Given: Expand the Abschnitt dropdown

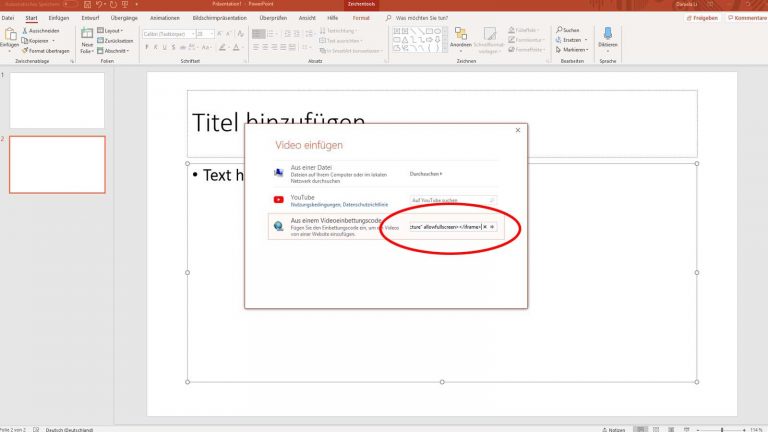Looking at the screenshot, I should (x=116, y=50).
